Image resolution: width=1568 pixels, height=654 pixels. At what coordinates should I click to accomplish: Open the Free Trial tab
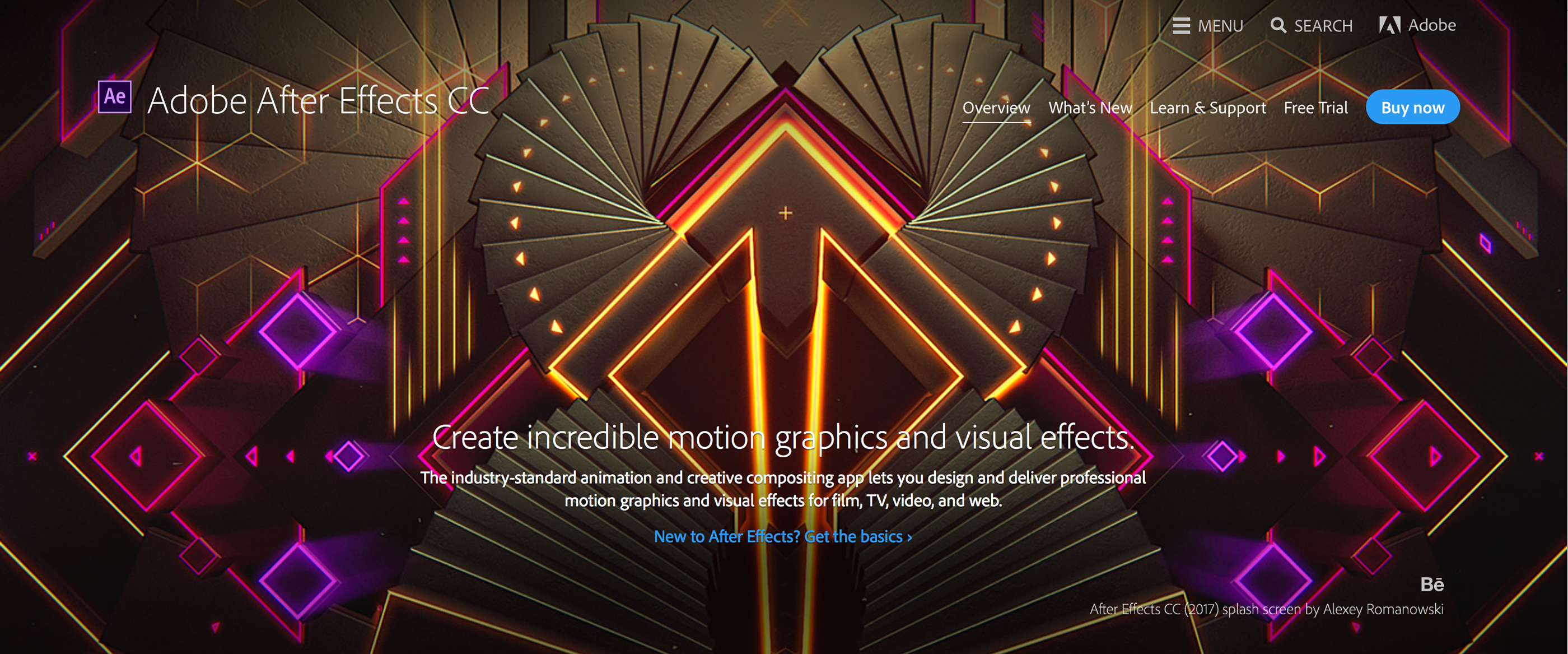[1315, 108]
